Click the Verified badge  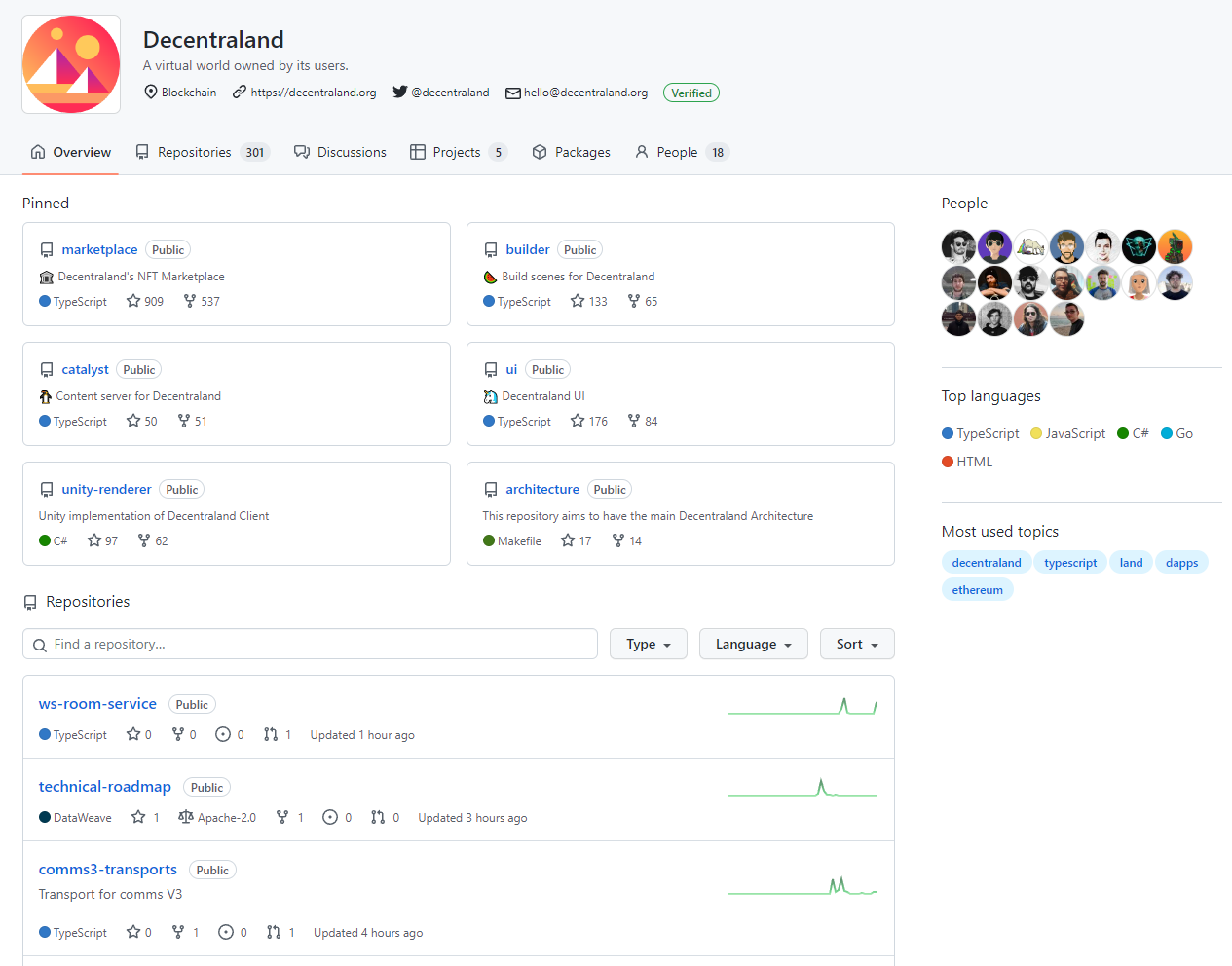(691, 93)
